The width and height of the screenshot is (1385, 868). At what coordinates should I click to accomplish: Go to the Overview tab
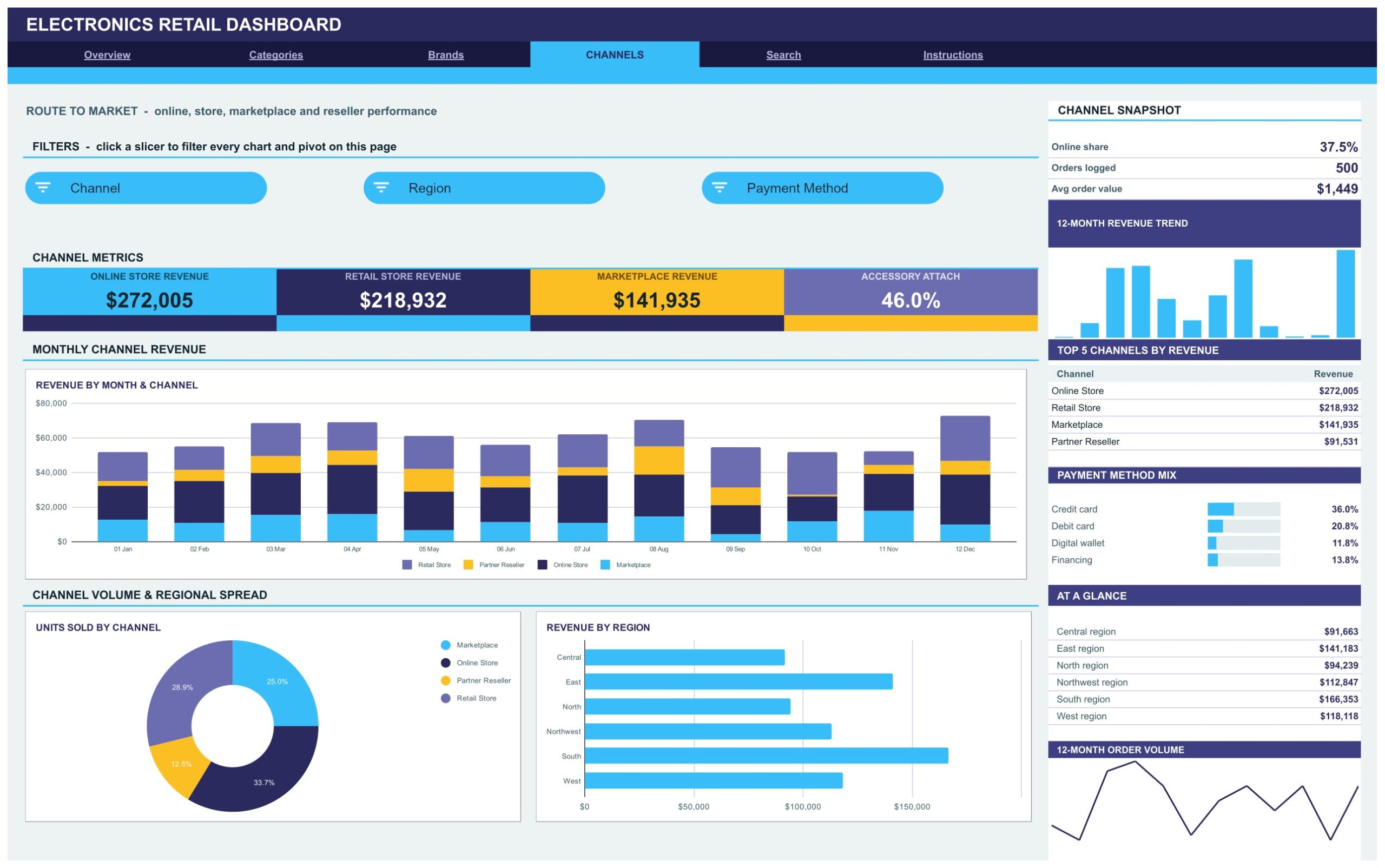pos(107,55)
